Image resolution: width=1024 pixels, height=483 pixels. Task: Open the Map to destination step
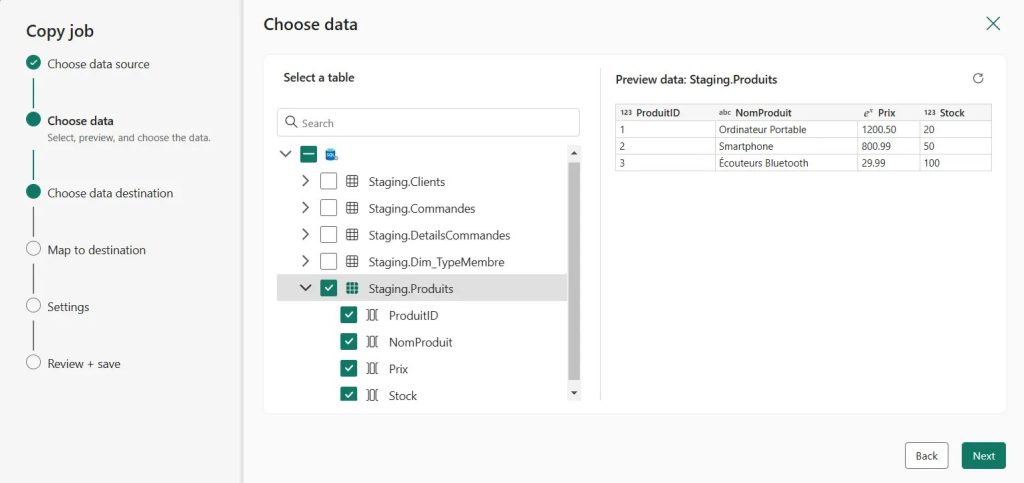pyautogui.click(x=97, y=250)
